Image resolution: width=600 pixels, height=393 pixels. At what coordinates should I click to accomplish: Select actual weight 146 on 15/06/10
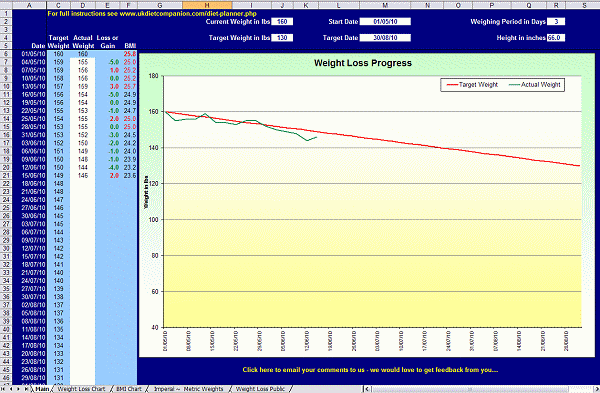coord(83,176)
